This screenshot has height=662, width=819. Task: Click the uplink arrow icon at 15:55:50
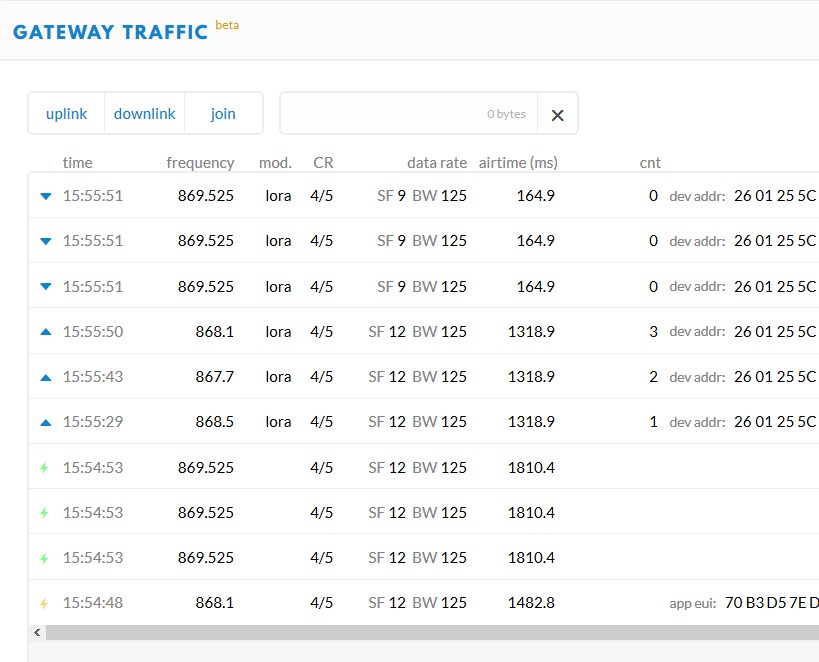pyautogui.click(x=45, y=332)
